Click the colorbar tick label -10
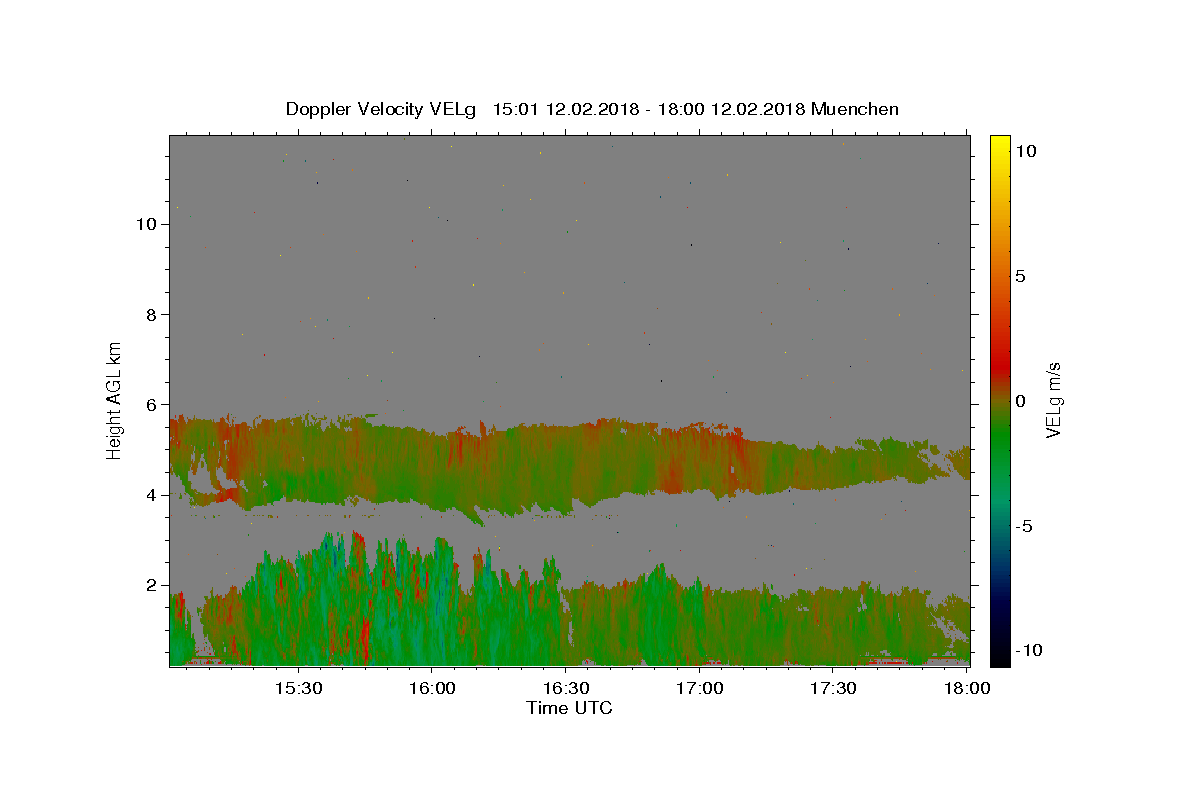 click(1028, 650)
